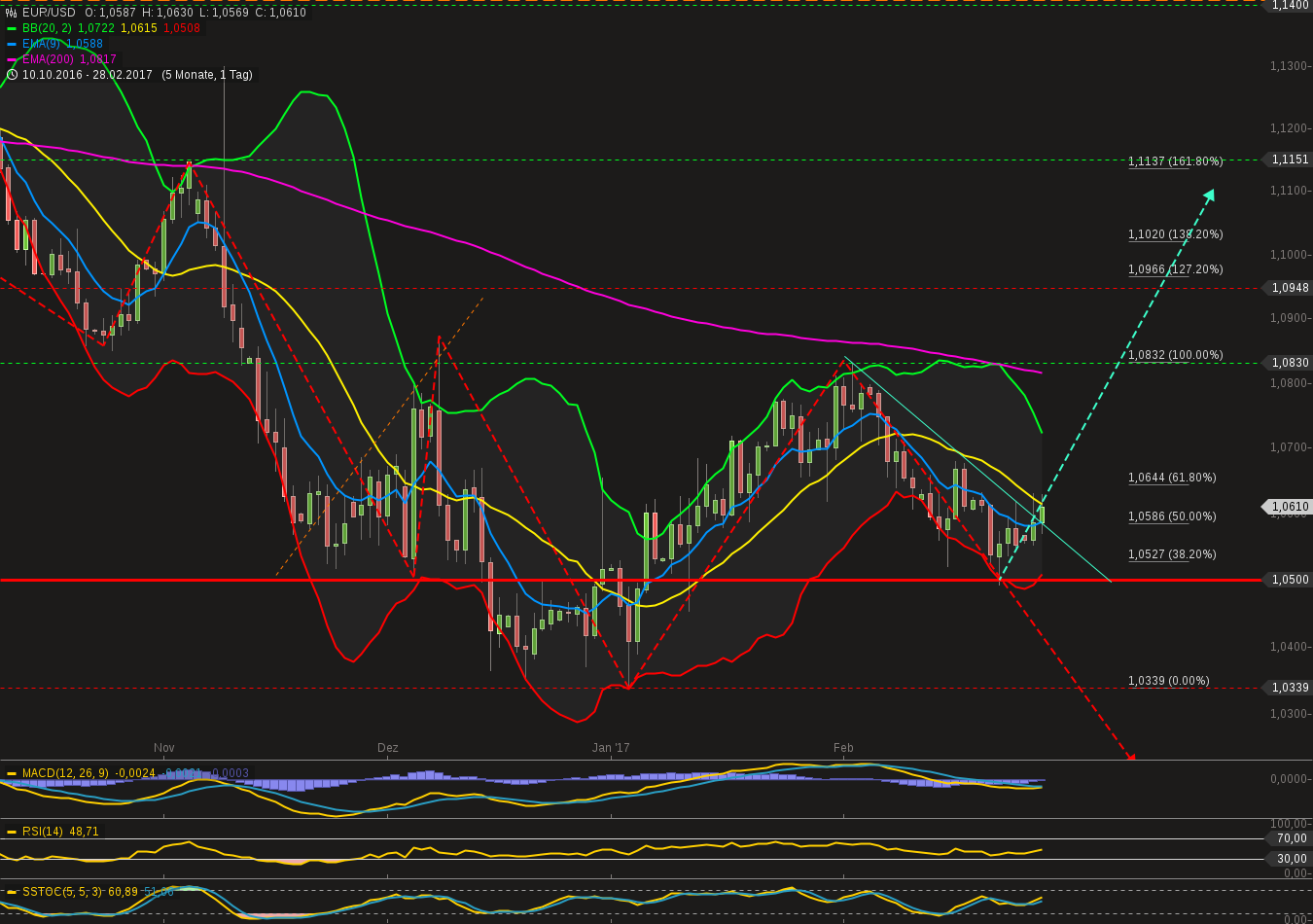Click the Dez label on the time axis
The image size is (1313, 924).
point(388,748)
